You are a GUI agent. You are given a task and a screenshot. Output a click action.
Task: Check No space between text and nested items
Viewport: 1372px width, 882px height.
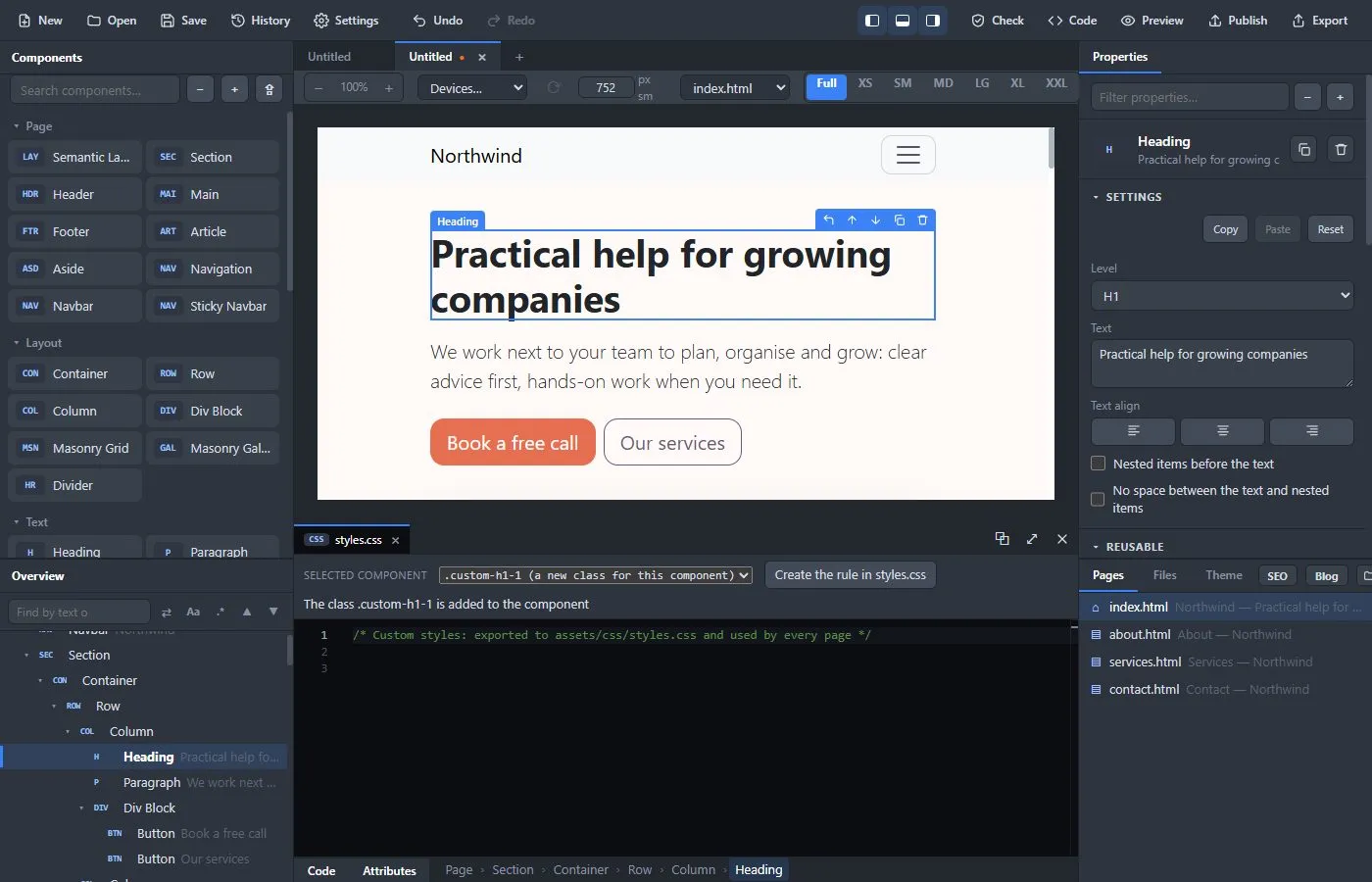tap(1098, 499)
